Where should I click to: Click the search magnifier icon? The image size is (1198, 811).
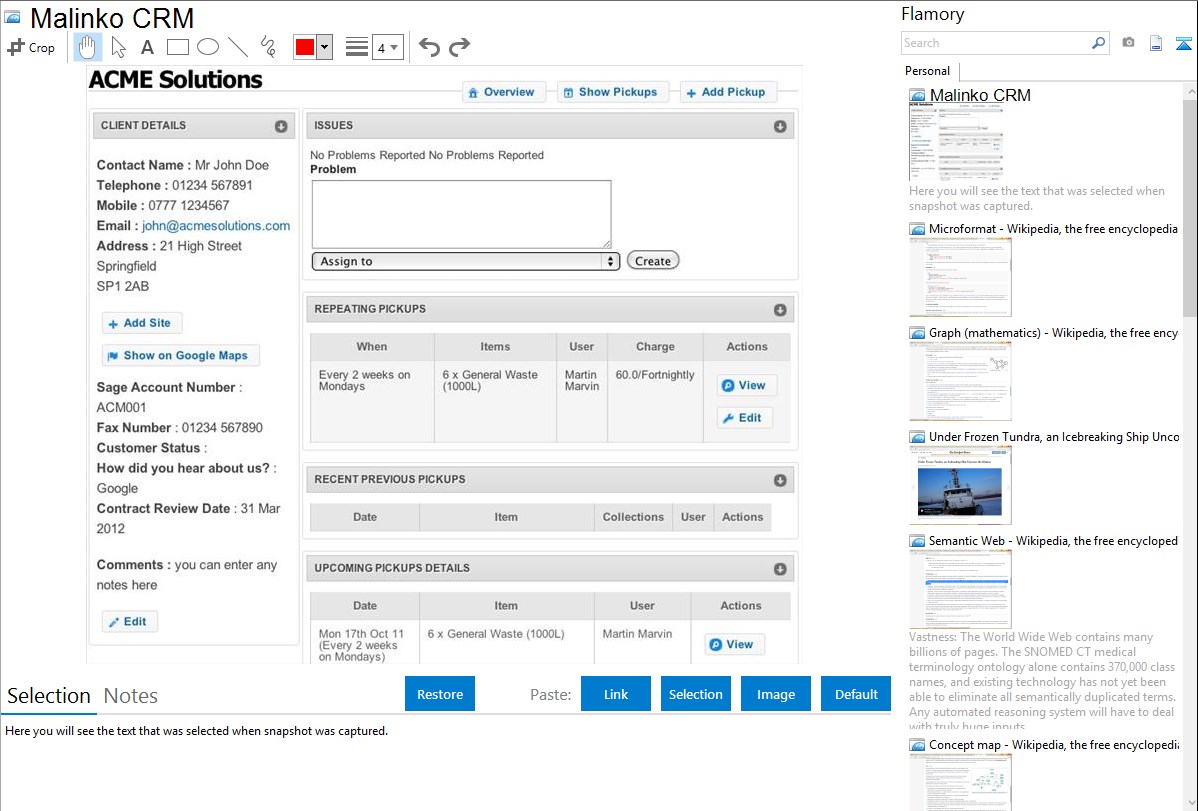1098,43
